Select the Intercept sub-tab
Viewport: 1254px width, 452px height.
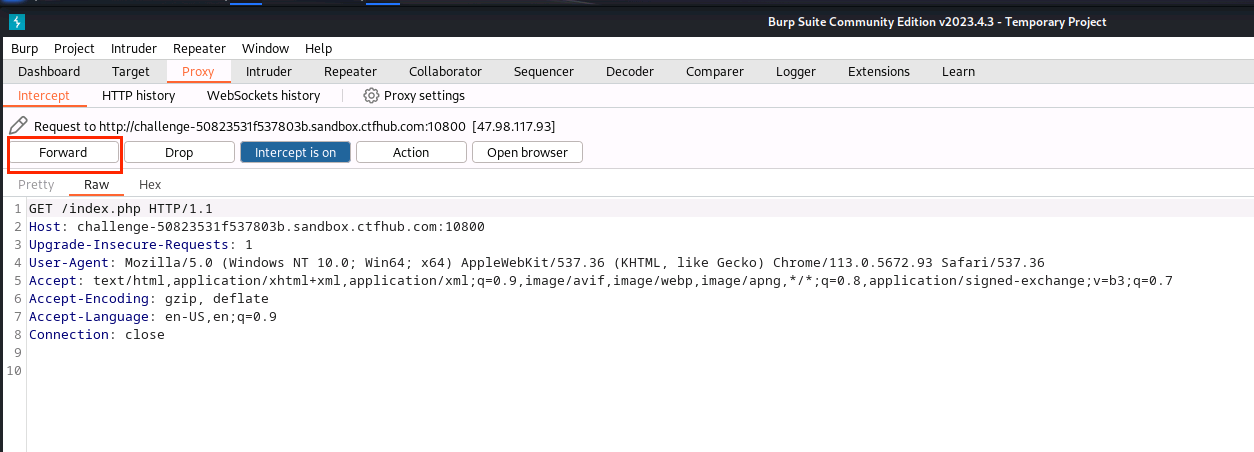(44, 96)
